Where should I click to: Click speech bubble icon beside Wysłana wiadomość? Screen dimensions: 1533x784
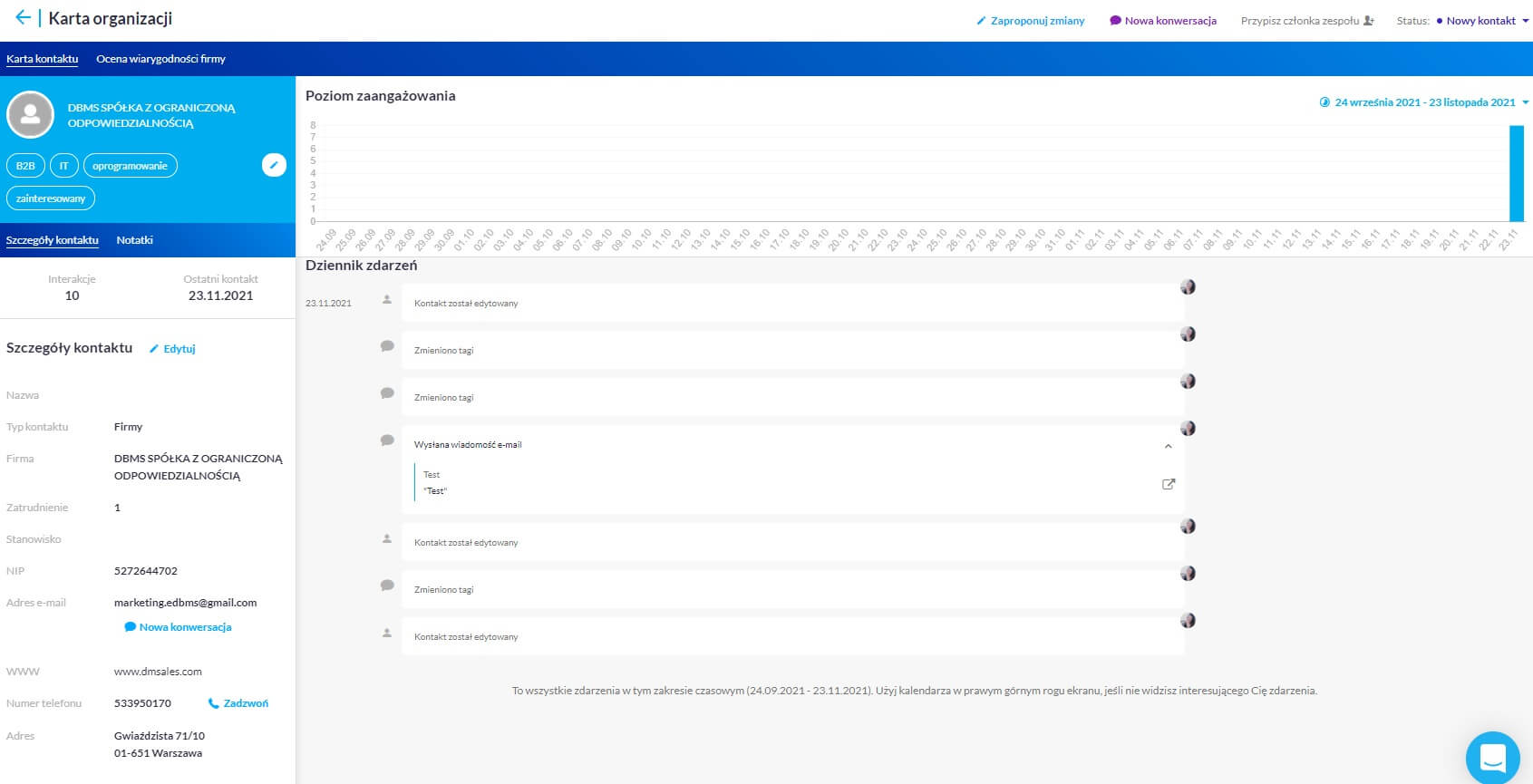tap(387, 440)
